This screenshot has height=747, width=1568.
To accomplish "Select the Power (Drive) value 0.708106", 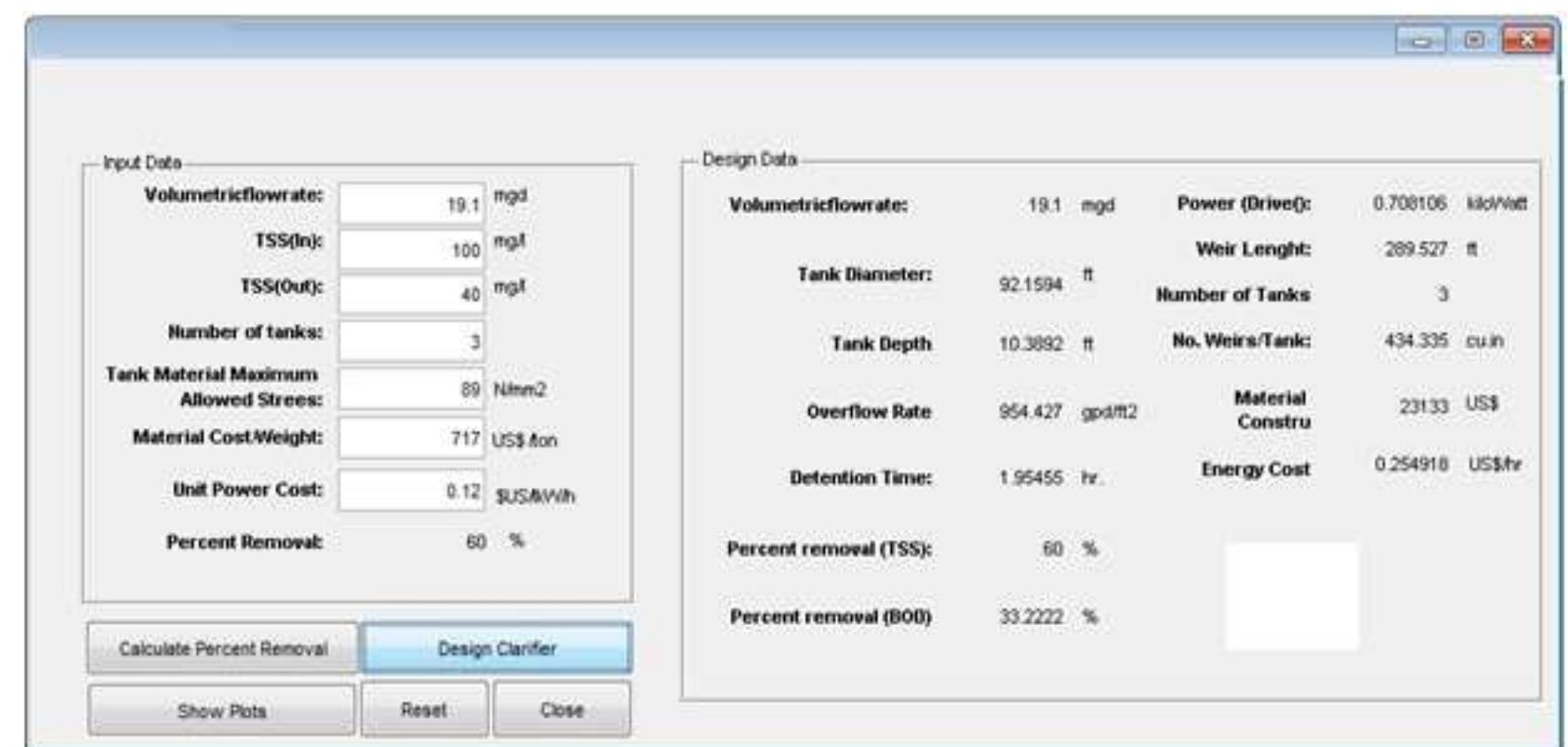I will pyautogui.click(x=1410, y=203).
